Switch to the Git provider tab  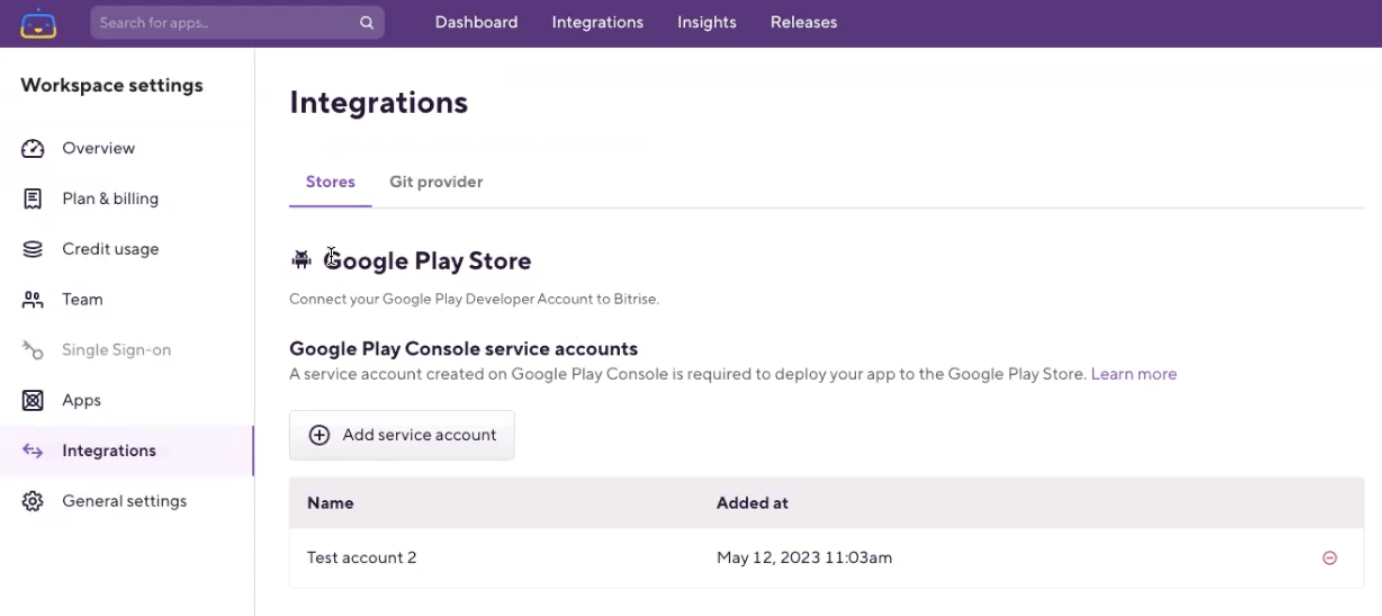coord(436,182)
